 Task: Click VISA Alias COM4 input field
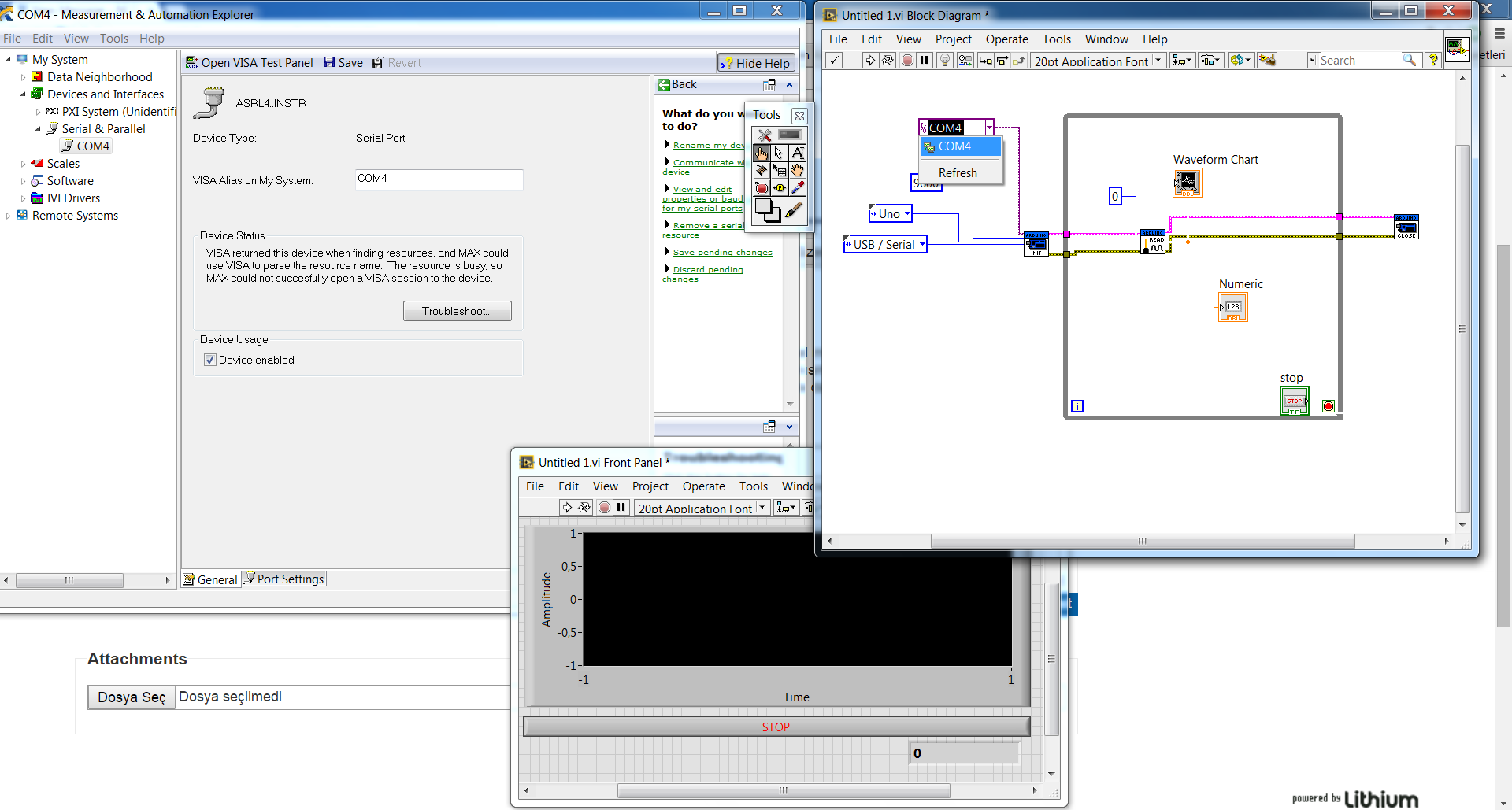point(439,179)
